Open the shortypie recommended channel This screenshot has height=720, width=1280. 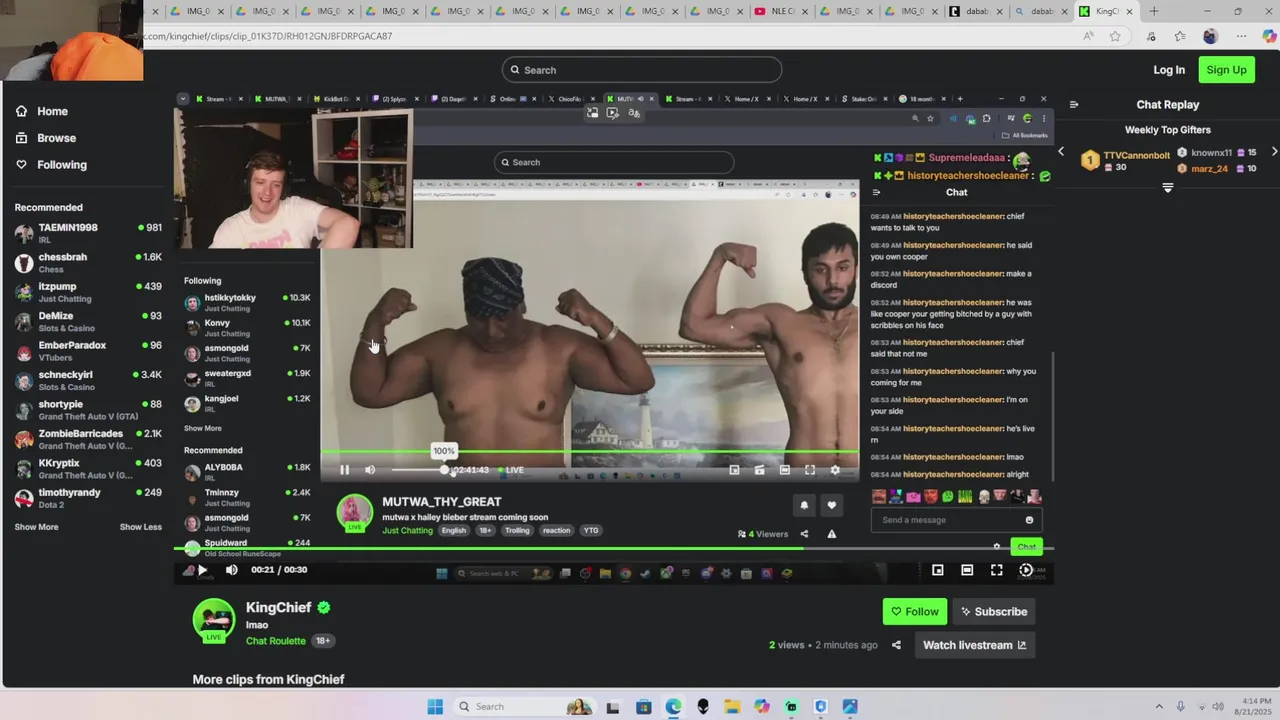tap(88, 410)
